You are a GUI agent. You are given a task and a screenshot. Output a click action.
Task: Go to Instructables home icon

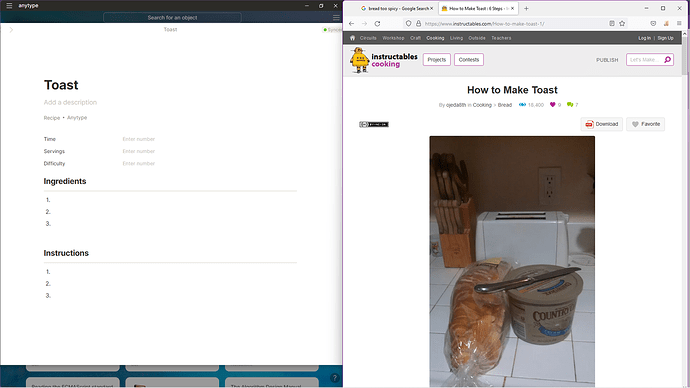point(352,38)
